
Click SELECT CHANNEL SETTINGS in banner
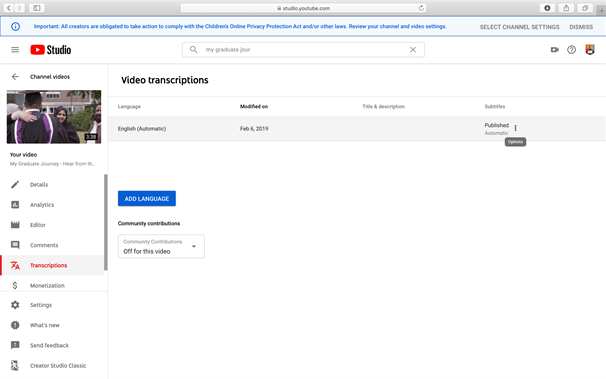tap(519, 27)
